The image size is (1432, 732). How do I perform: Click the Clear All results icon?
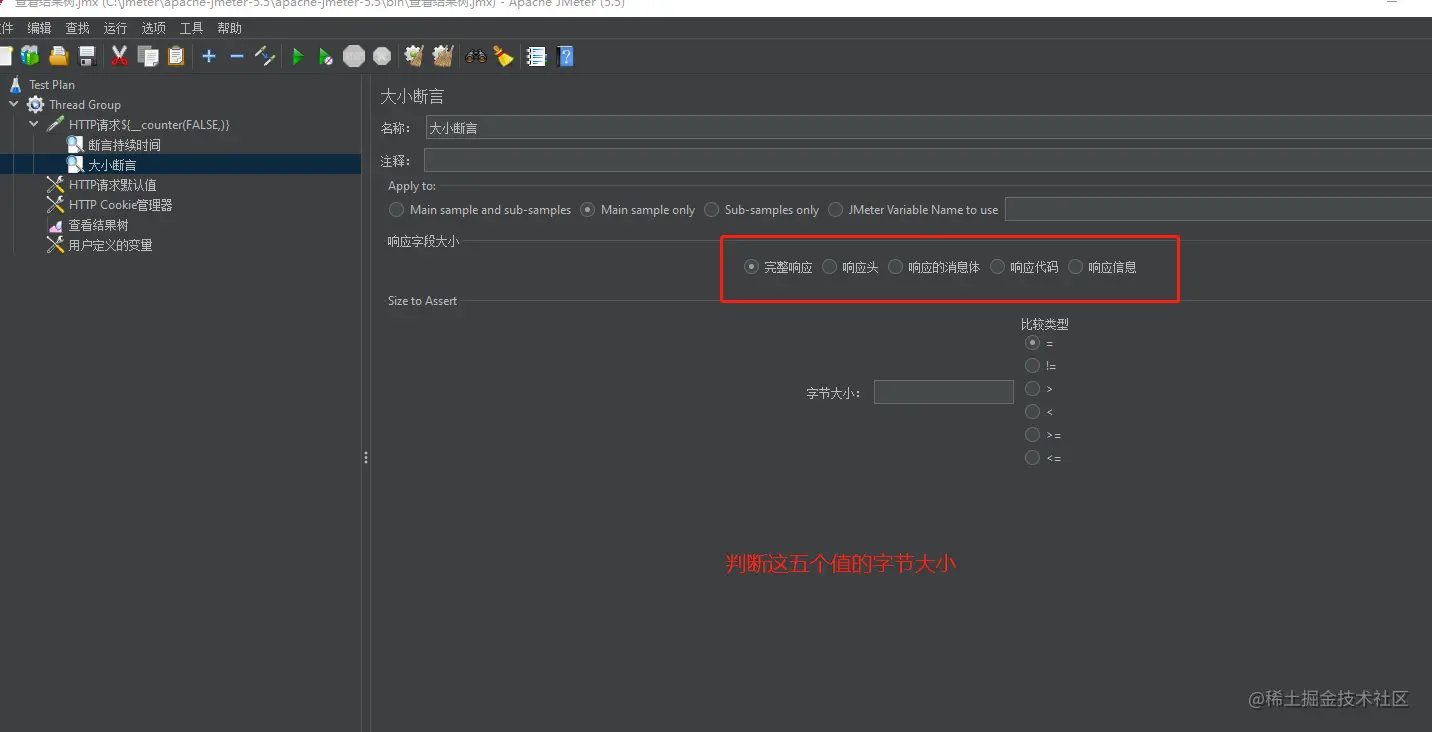coord(443,56)
